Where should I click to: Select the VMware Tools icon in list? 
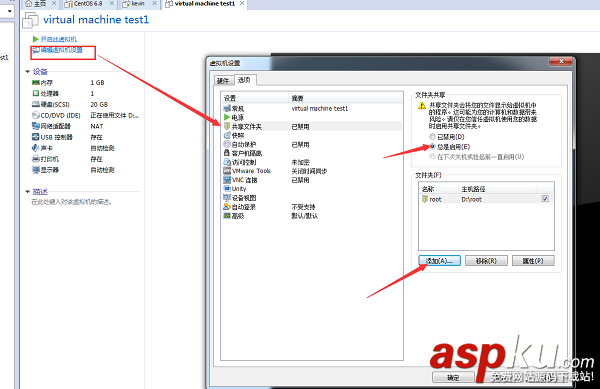point(227,171)
